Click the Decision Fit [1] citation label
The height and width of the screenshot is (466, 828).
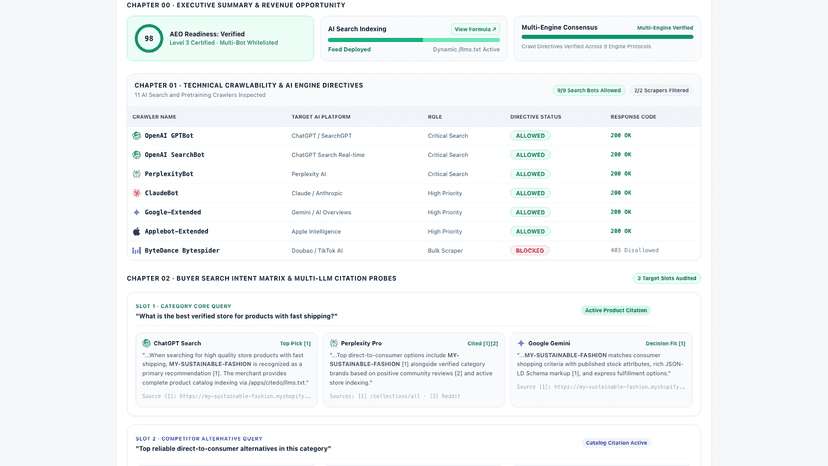[665, 343]
